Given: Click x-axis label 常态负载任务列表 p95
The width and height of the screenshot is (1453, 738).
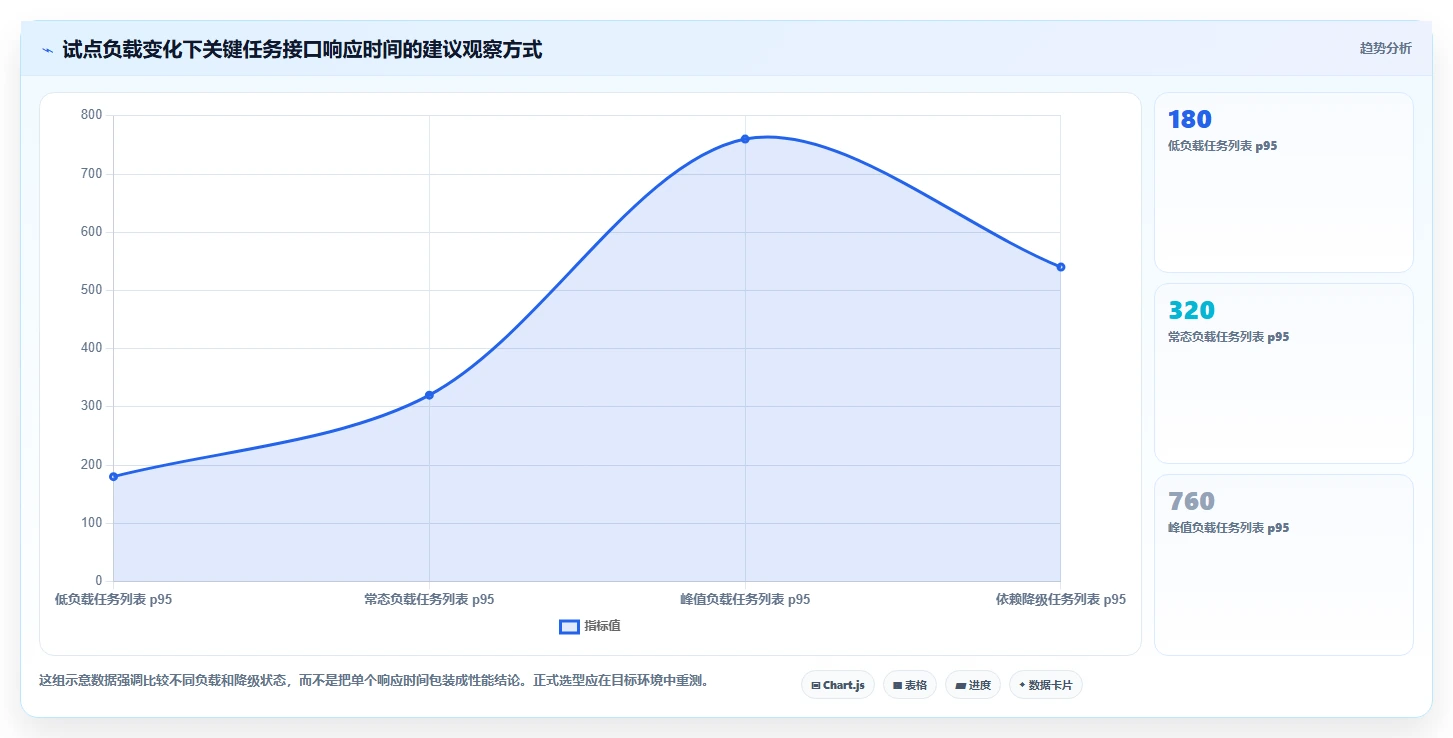Looking at the screenshot, I should click(429, 600).
